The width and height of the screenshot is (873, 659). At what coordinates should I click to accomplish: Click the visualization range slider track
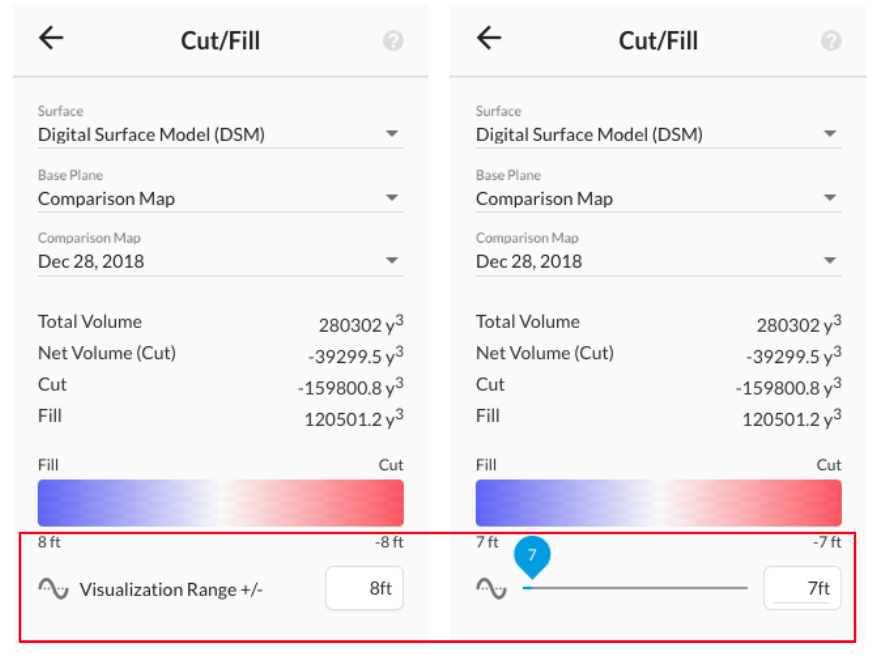coord(635,588)
